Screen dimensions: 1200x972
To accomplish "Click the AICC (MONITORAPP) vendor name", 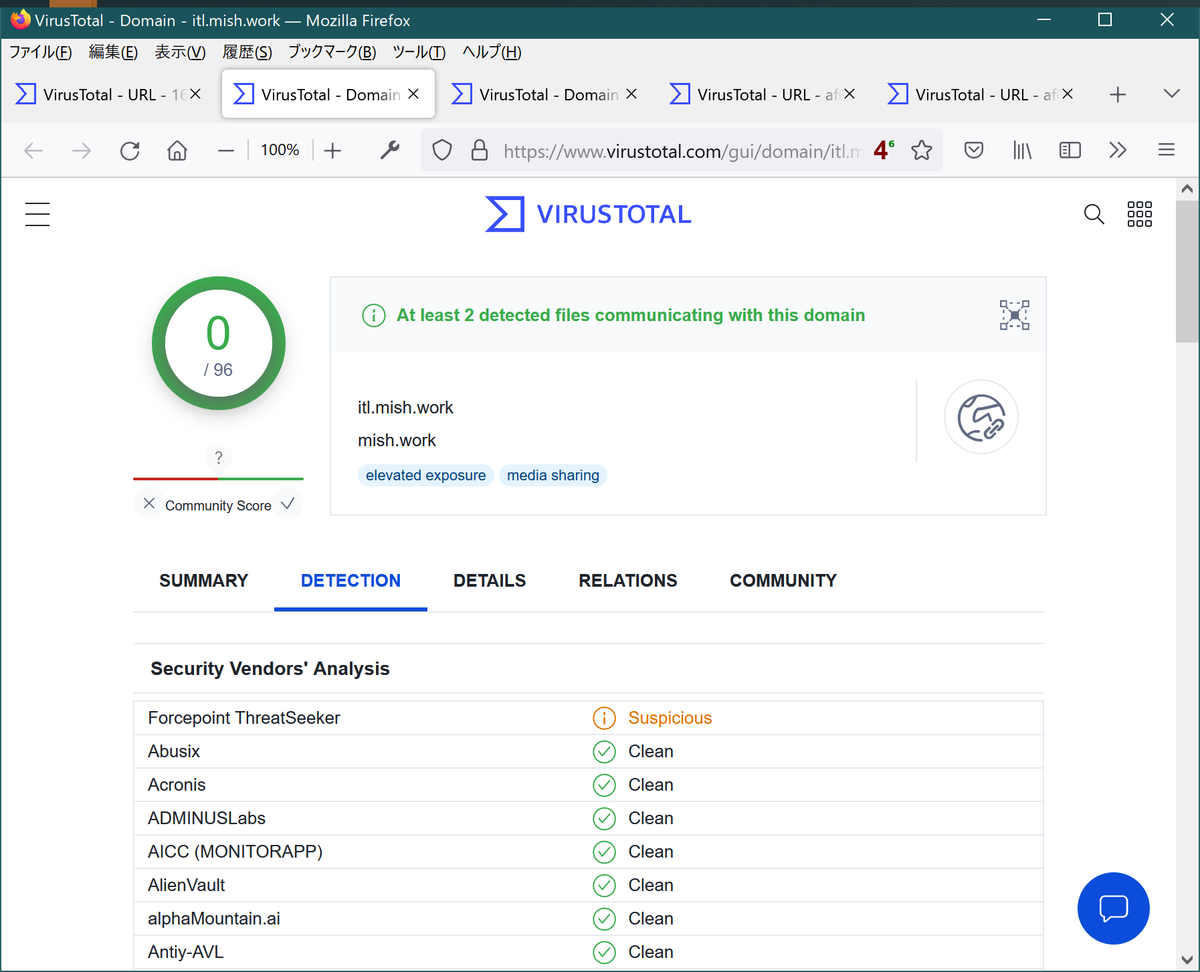I will pos(235,852).
